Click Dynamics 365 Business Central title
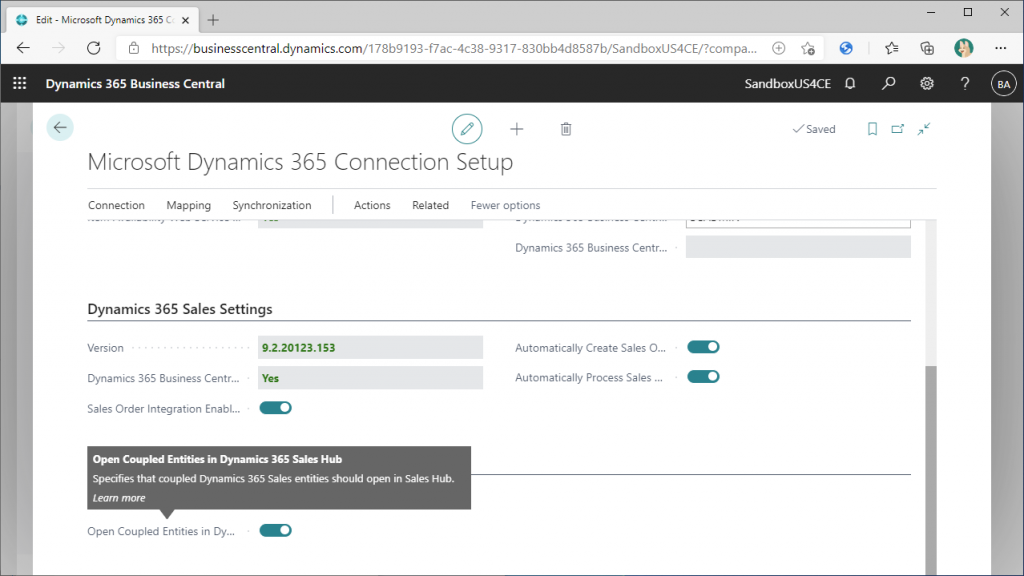 (x=135, y=84)
